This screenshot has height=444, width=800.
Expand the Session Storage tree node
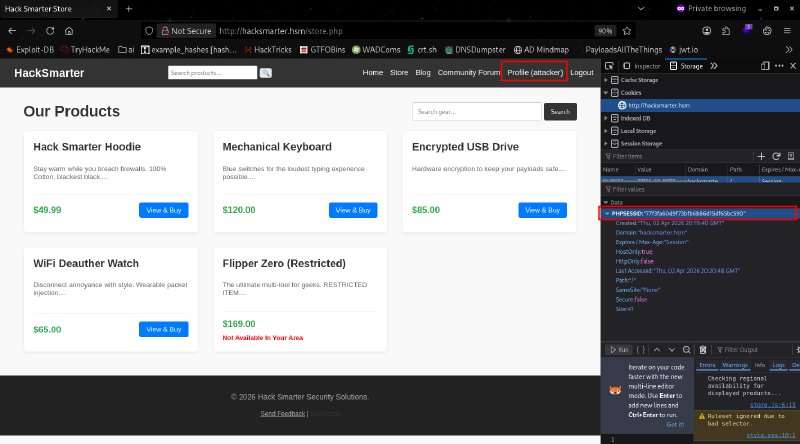(606, 144)
